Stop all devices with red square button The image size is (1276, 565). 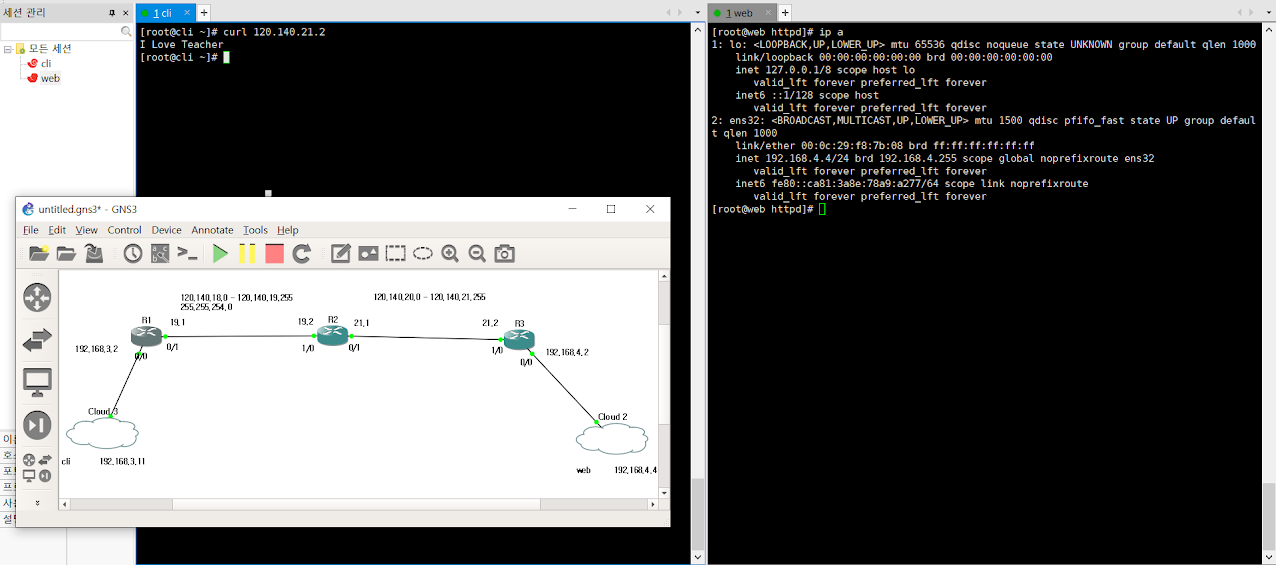click(x=274, y=253)
